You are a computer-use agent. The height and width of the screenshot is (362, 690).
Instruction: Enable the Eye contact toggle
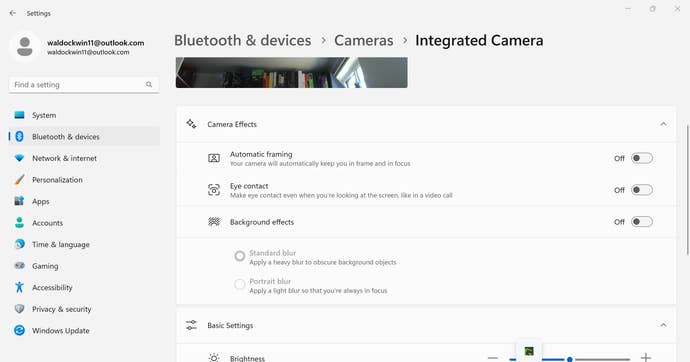(x=642, y=190)
